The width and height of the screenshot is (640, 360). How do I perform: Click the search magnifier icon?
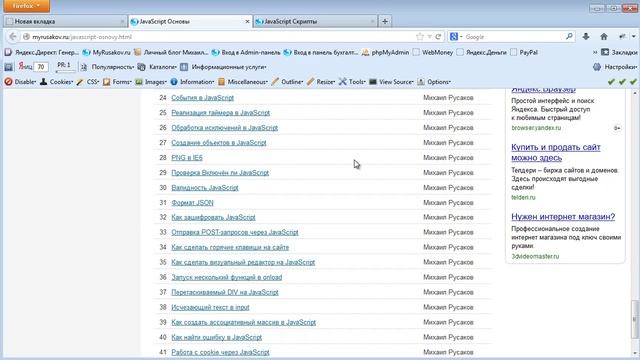pyautogui.click(x=569, y=37)
